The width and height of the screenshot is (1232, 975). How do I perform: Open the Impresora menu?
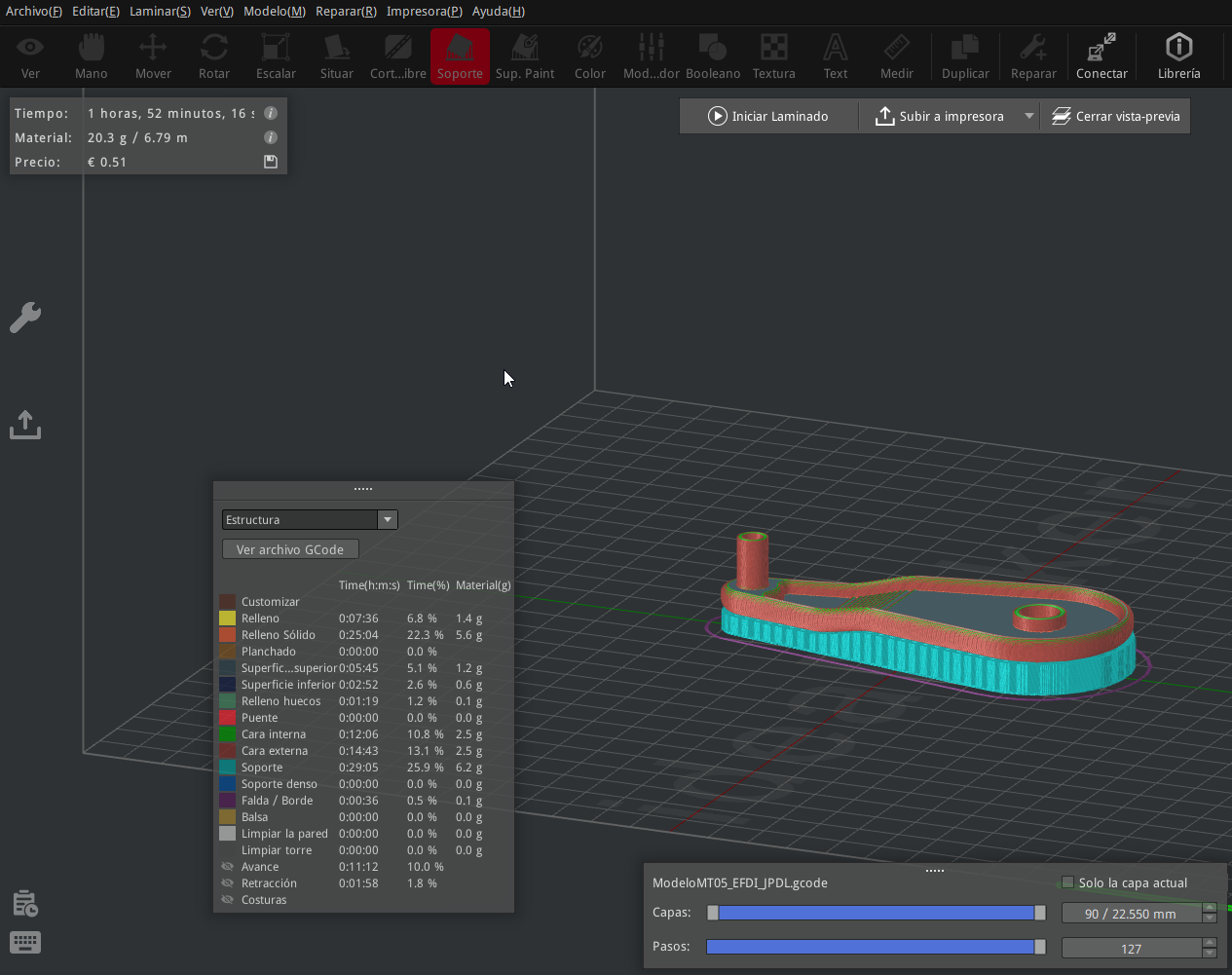[424, 11]
